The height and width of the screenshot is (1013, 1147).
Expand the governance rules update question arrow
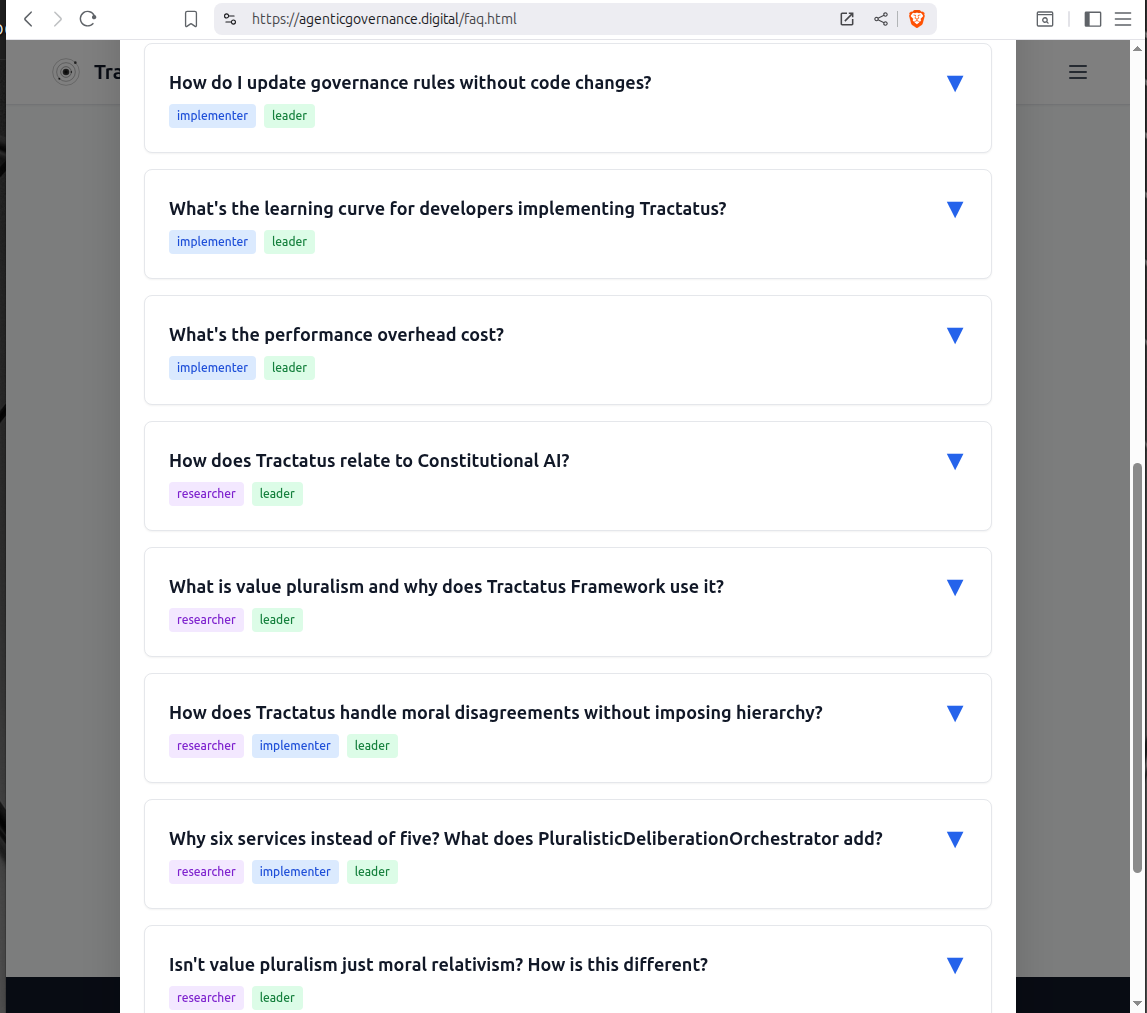(x=954, y=84)
